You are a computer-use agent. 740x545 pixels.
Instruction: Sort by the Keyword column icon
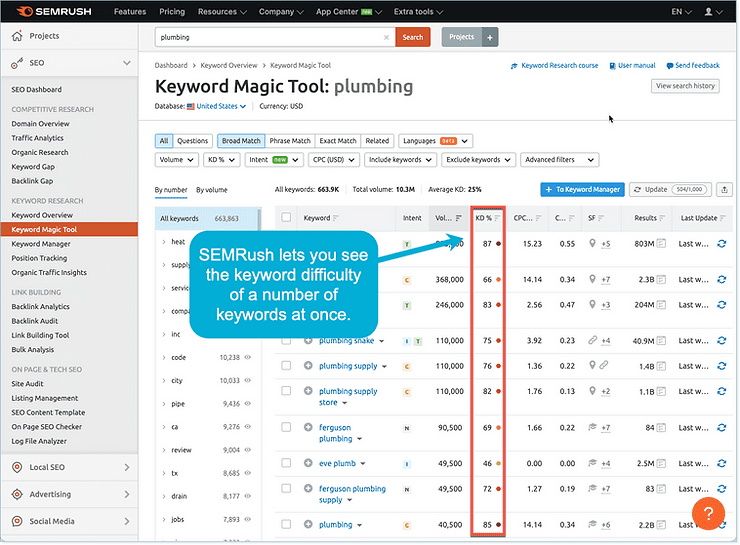tap(336, 218)
